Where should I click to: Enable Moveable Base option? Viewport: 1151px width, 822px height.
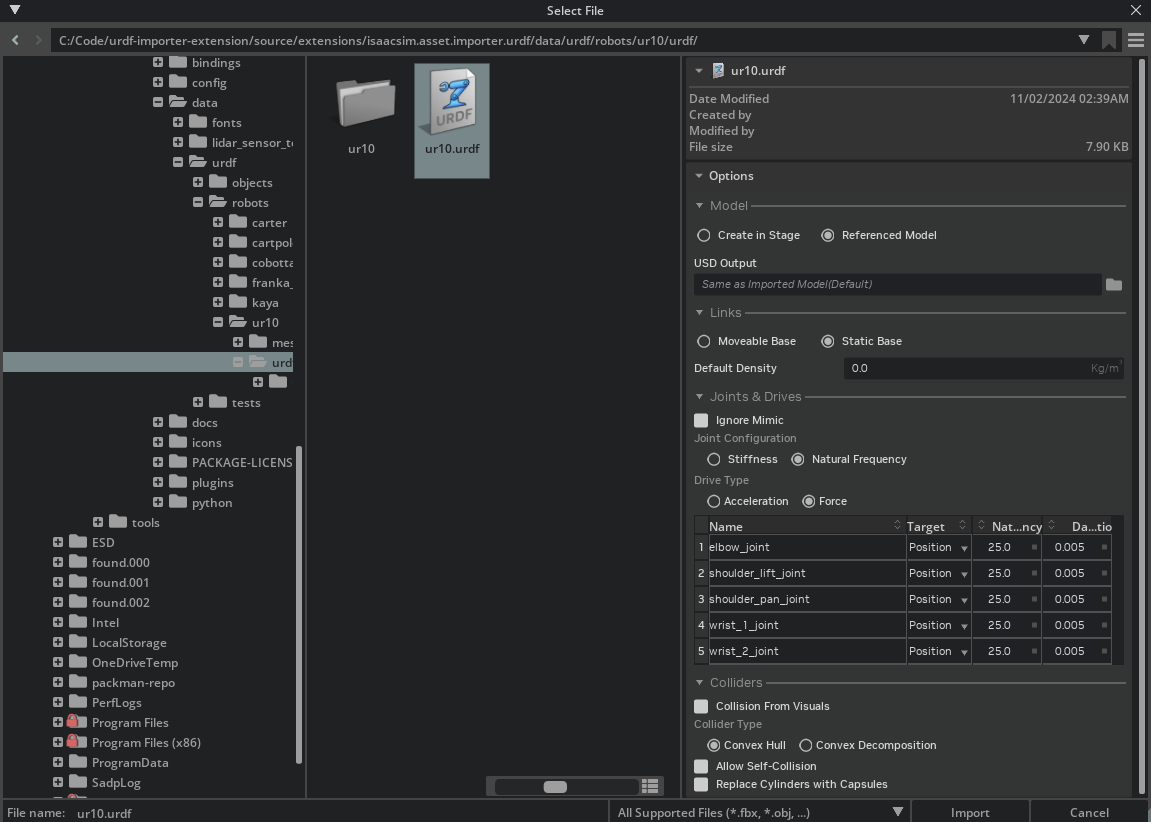[703, 341]
